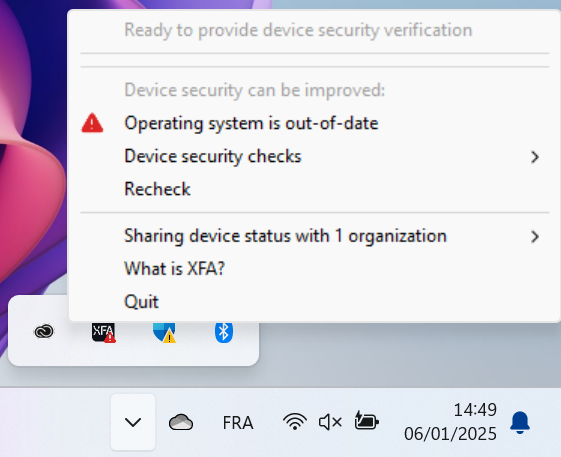Expand the Device security checks submenu arrow

(535, 157)
